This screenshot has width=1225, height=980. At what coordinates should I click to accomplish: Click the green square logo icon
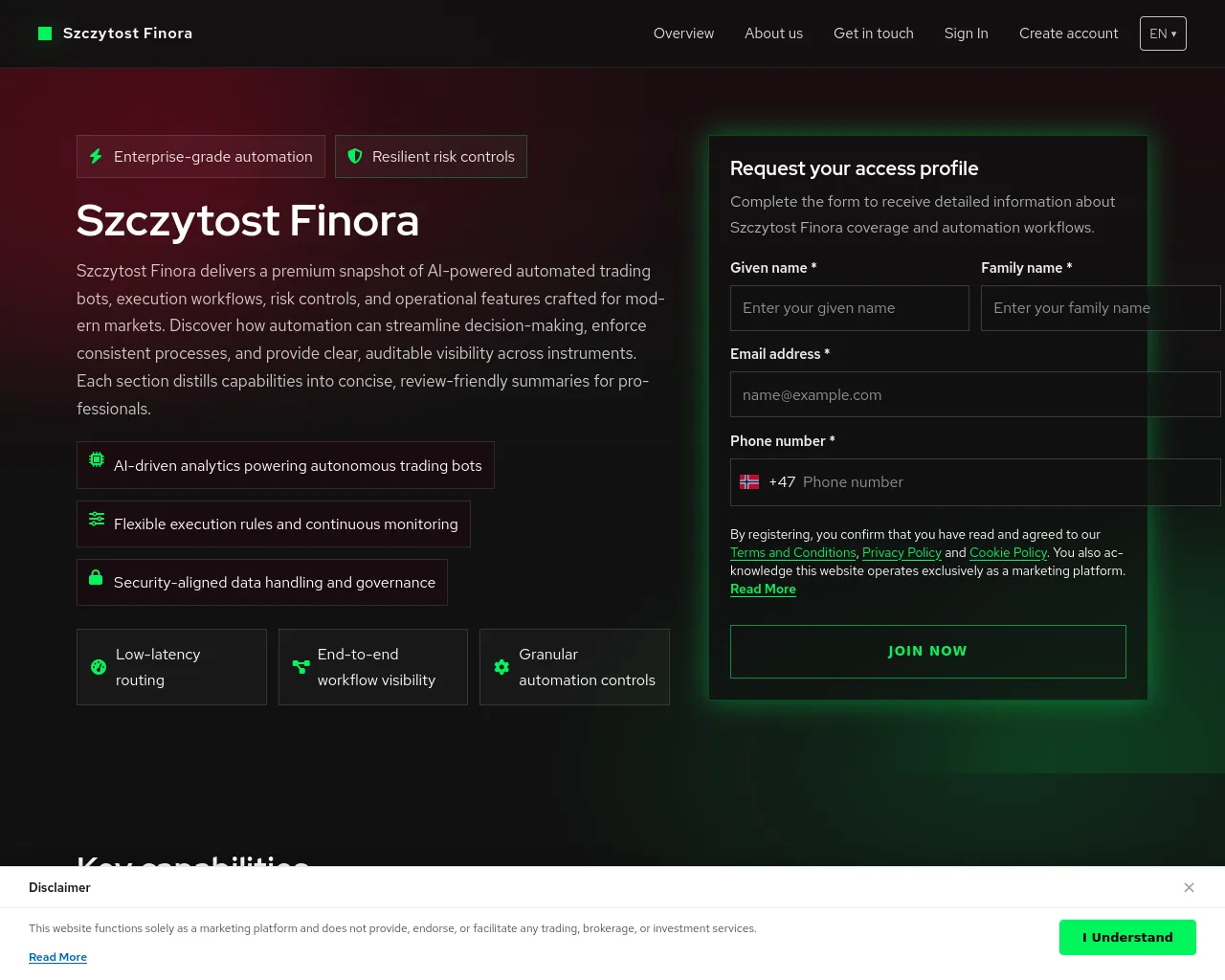(x=45, y=33)
